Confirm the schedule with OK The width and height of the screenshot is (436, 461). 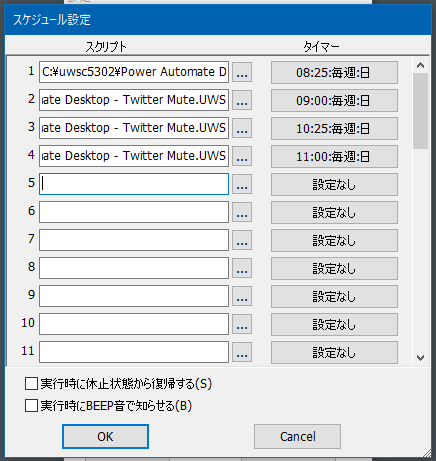click(x=105, y=436)
